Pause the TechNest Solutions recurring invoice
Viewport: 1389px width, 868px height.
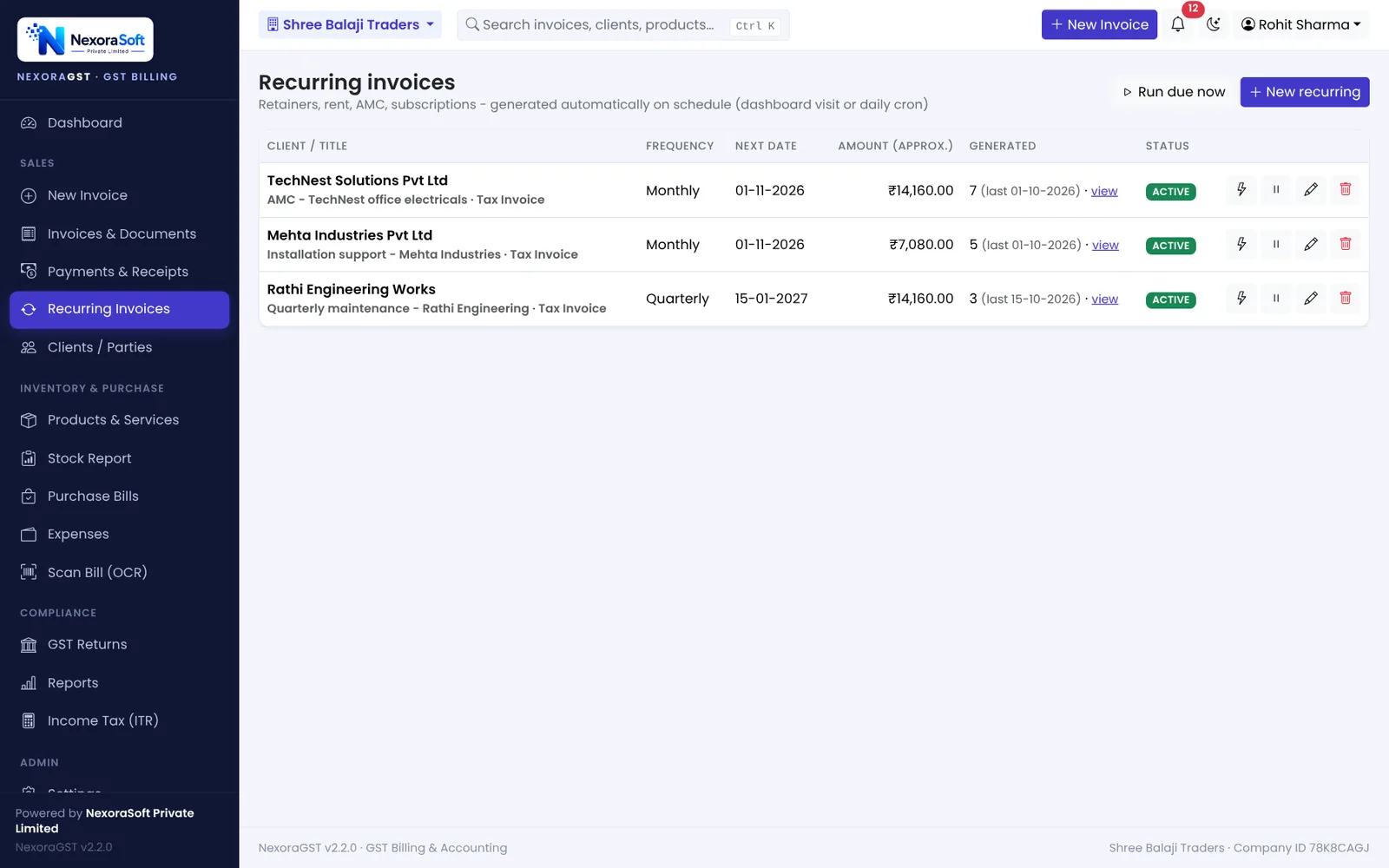pos(1276,190)
